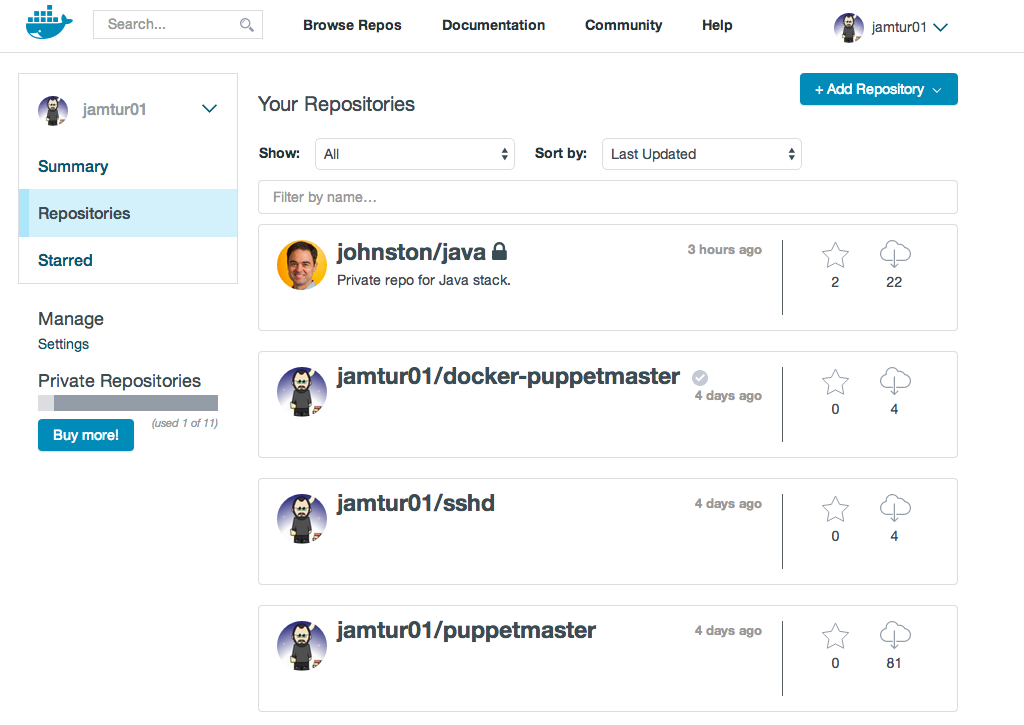Viewport: 1024px width, 725px height.
Task: Click the verified checkmark badge on docker-puppetmaster
Action: pyautogui.click(x=699, y=378)
